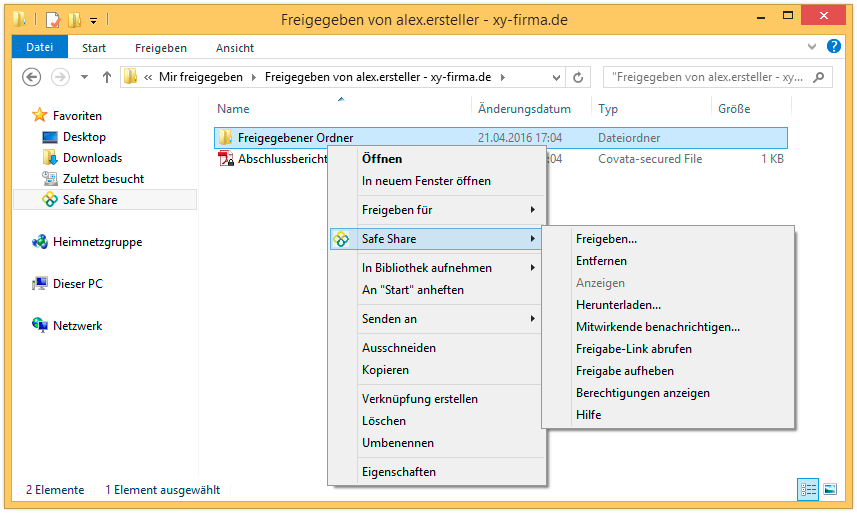The width and height of the screenshot is (857, 513).
Task: Choose Öffnen in context menu
Action: tap(381, 158)
